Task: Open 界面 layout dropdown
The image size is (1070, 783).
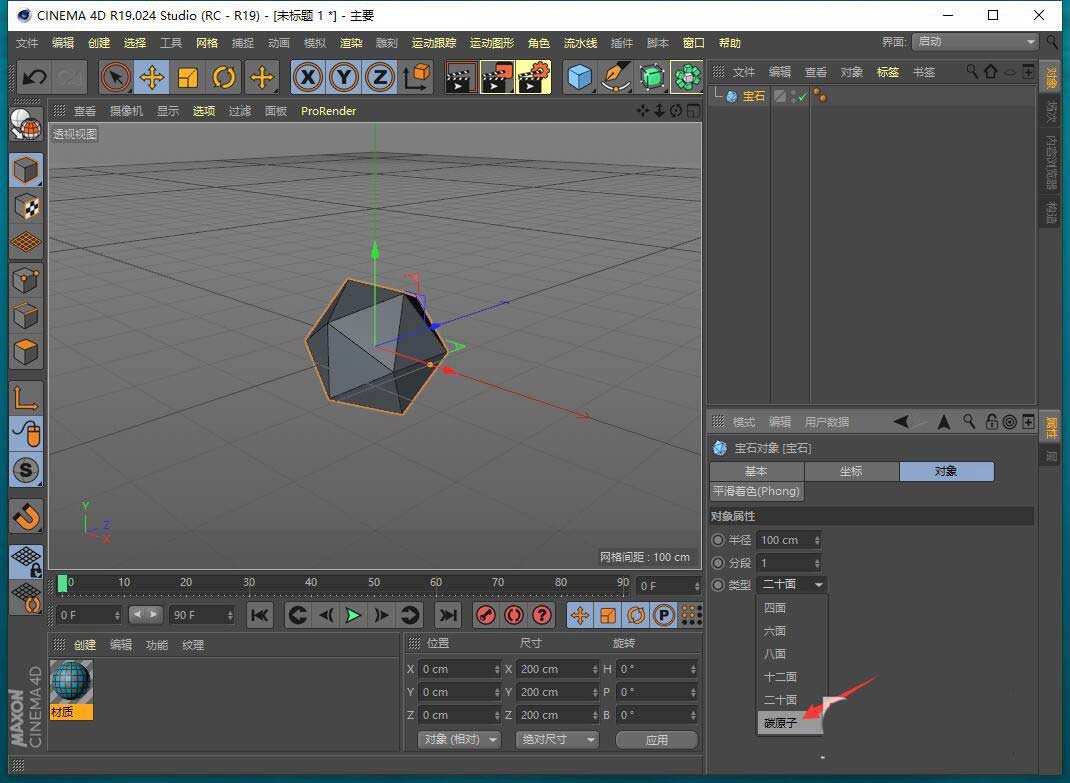Action: pyautogui.click(x=975, y=42)
